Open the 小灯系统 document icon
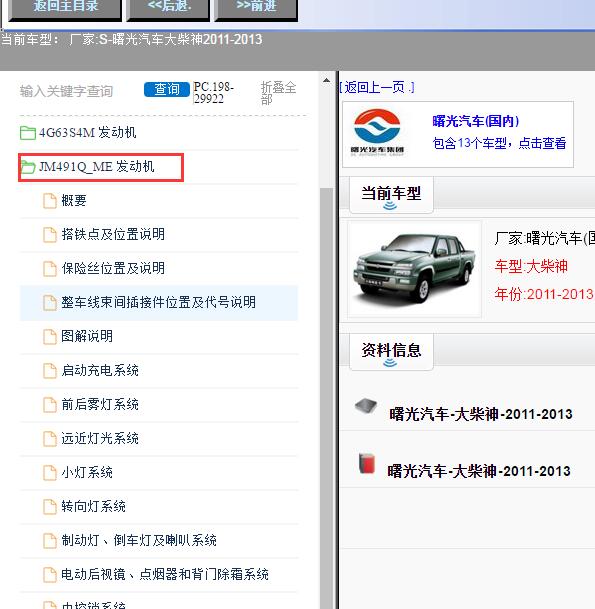595x609 pixels. [x=50, y=473]
